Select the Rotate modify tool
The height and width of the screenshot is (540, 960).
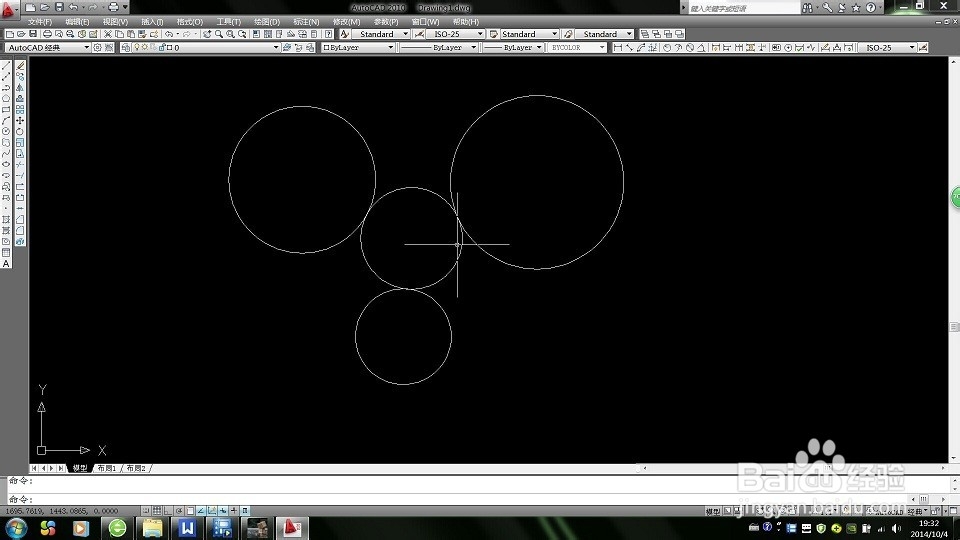[20, 132]
